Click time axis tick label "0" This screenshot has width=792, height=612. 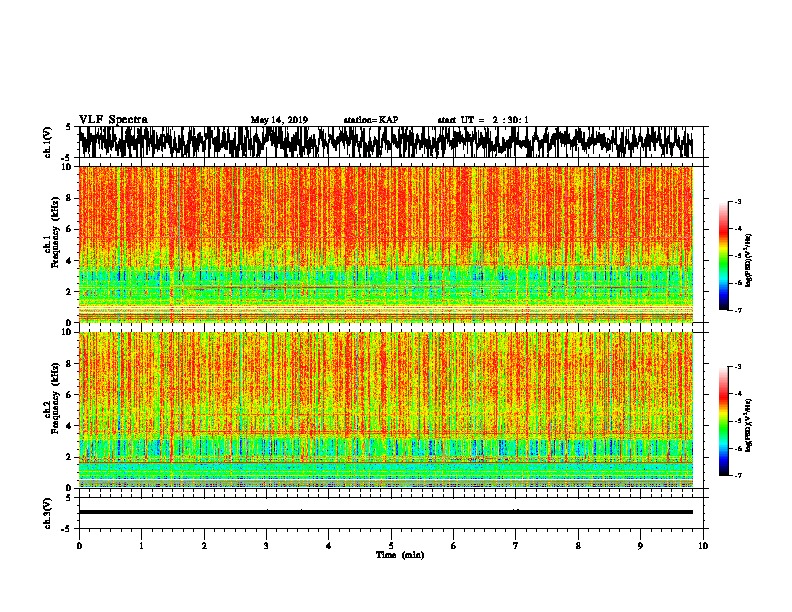[x=79, y=545]
